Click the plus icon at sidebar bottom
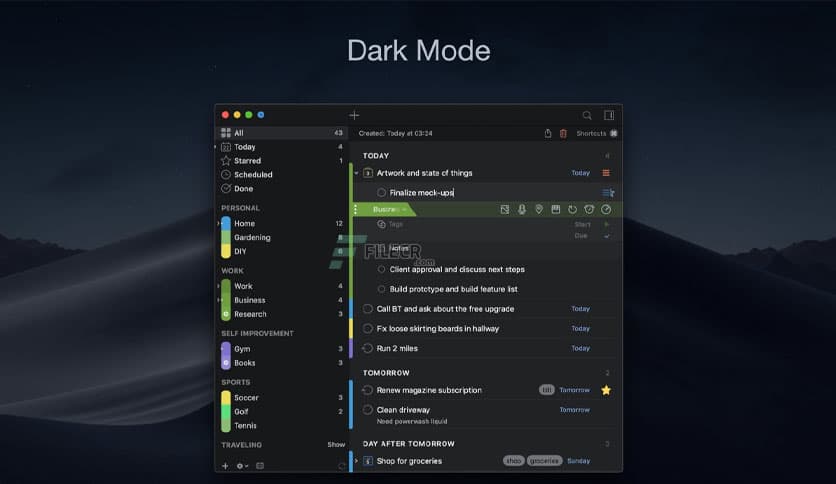Screen dimensions: 836x484 coord(225,466)
